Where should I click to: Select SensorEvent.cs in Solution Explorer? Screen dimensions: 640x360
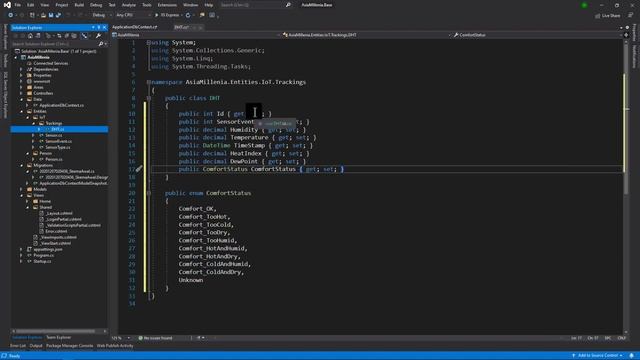58,141
